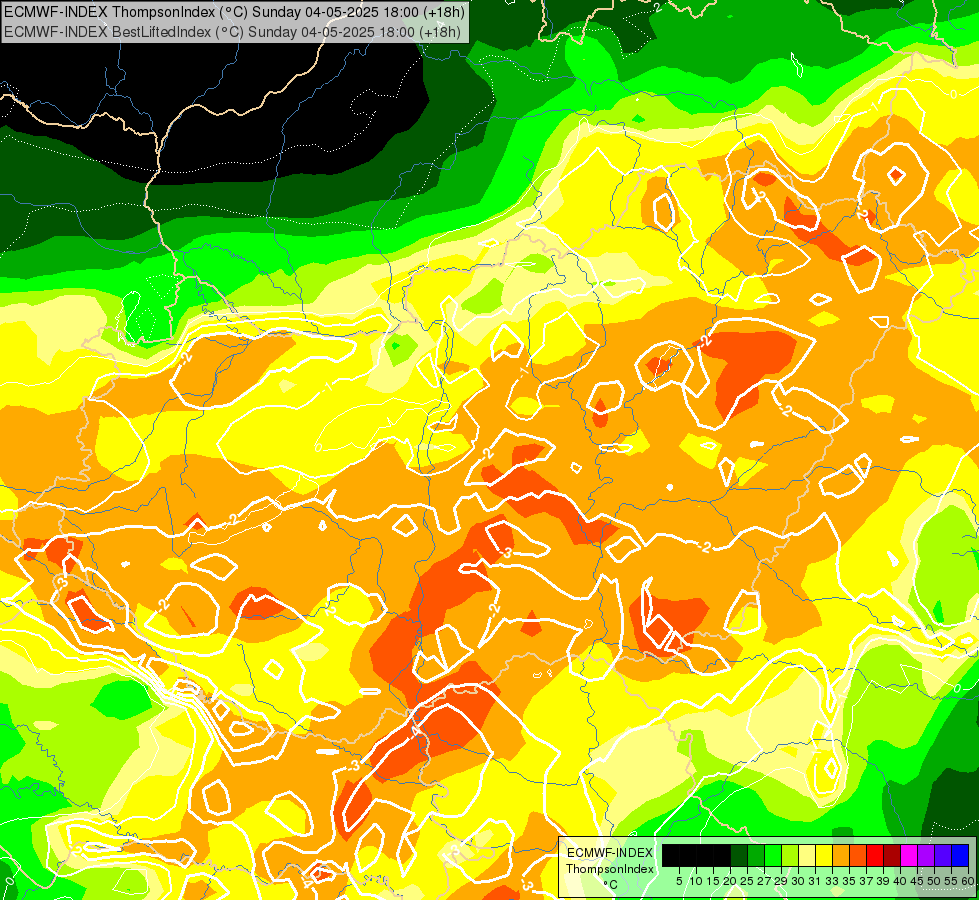The image size is (979, 900).
Task: Click the legend scale value '31'
Action: (x=815, y=881)
